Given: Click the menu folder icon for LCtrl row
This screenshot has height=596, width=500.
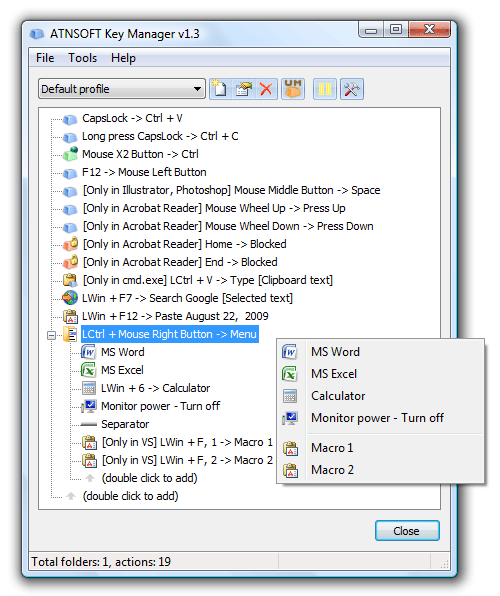Looking at the screenshot, I should tap(70, 334).
